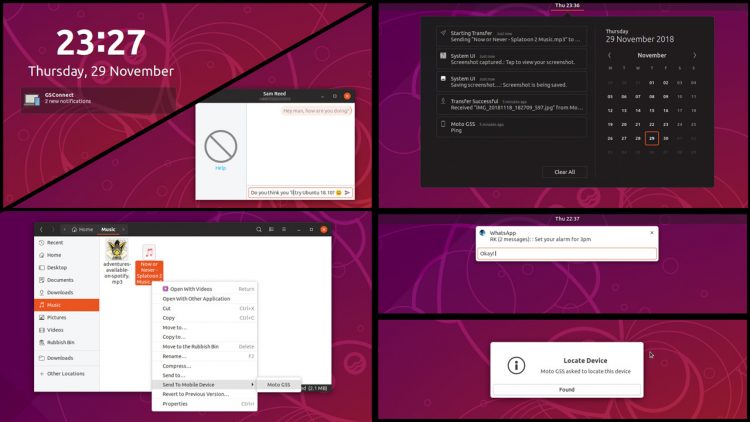Choose Copy to… from the context menu
Screen dimensions: 750x422
point(204,337)
